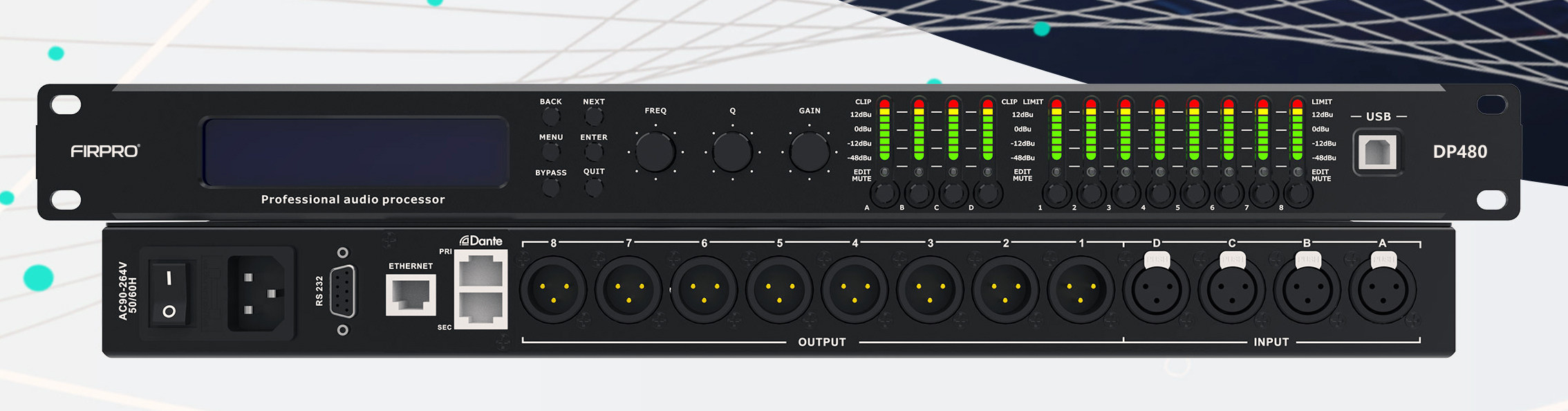Viewport: 1568px width, 411px height.
Task: Click the 'AC90-264V 50/60H' voltage label
Action: click(x=127, y=291)
